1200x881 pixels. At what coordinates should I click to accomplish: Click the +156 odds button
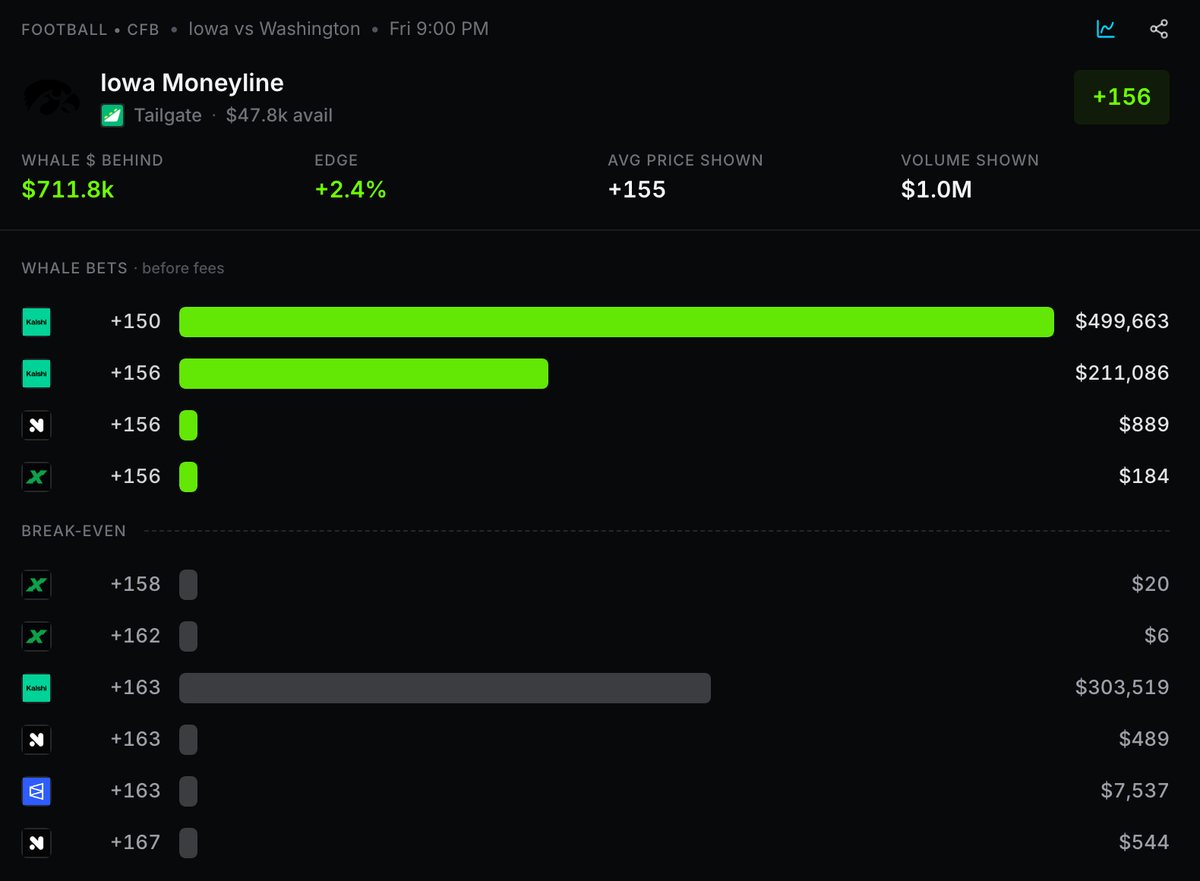1121,97
